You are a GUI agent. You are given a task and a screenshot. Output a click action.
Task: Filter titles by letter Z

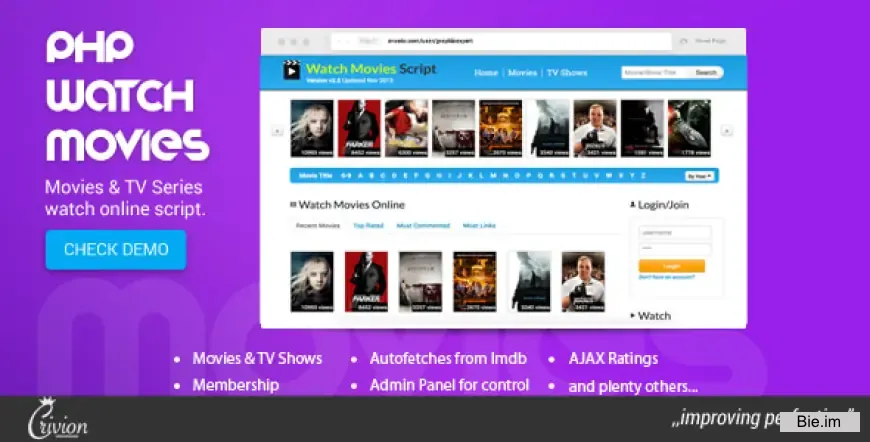[644, 176]
